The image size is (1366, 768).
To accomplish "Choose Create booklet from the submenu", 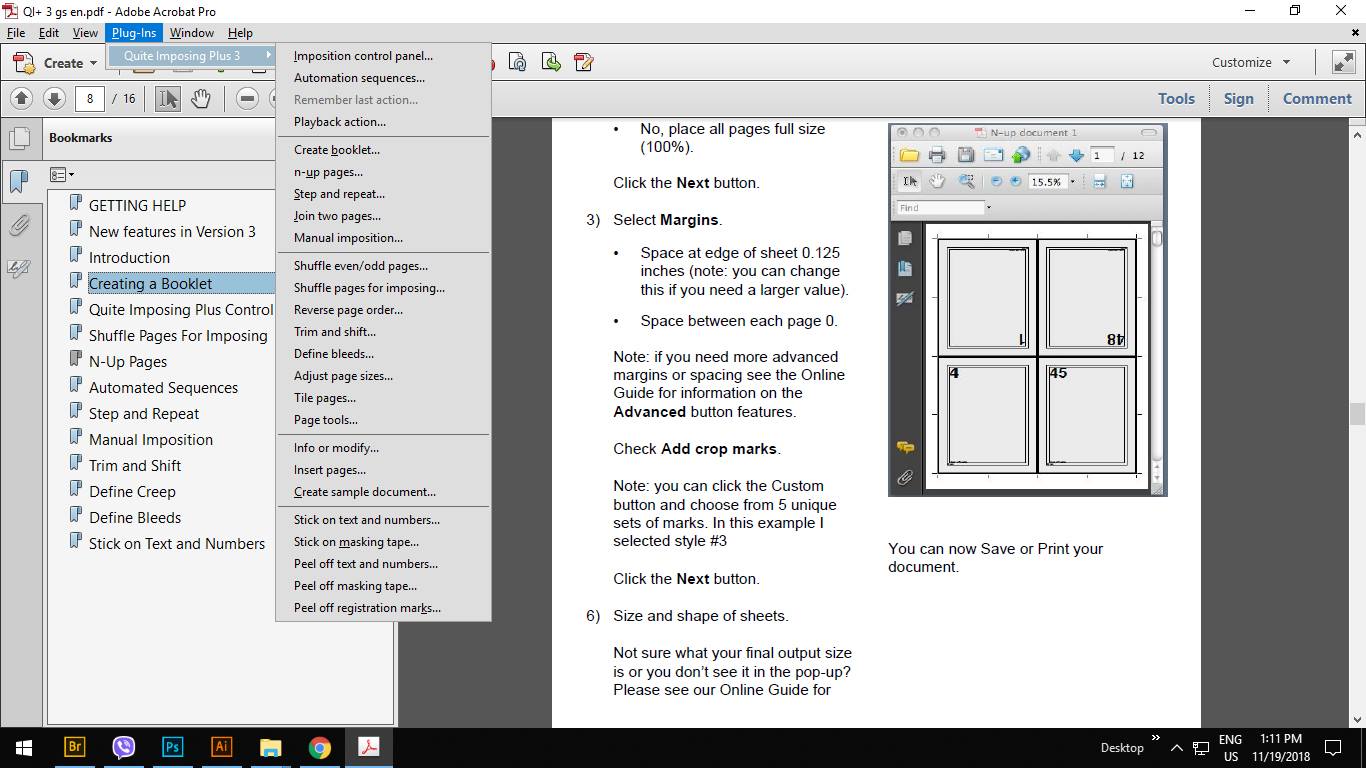I will (x=337, y=150).
